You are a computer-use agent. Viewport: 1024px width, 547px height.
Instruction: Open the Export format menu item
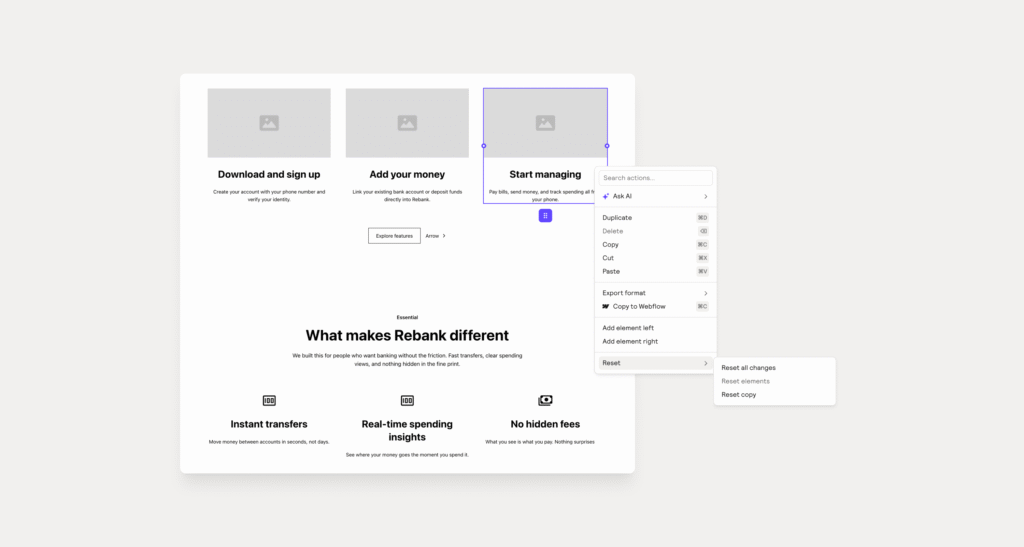pos(655,293)
